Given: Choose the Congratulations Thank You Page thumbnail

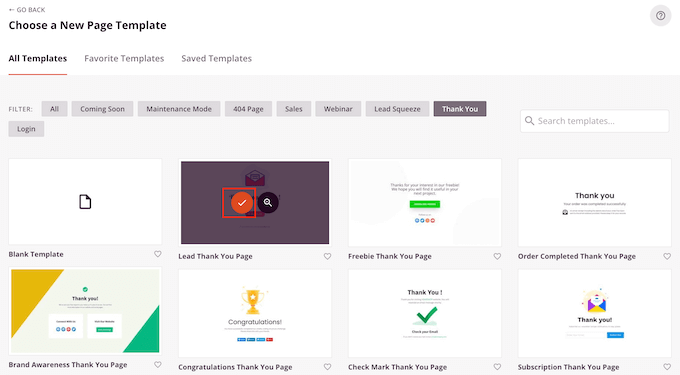Looking at the screenshot, I should pyautogui.click(x=255, y=313).
